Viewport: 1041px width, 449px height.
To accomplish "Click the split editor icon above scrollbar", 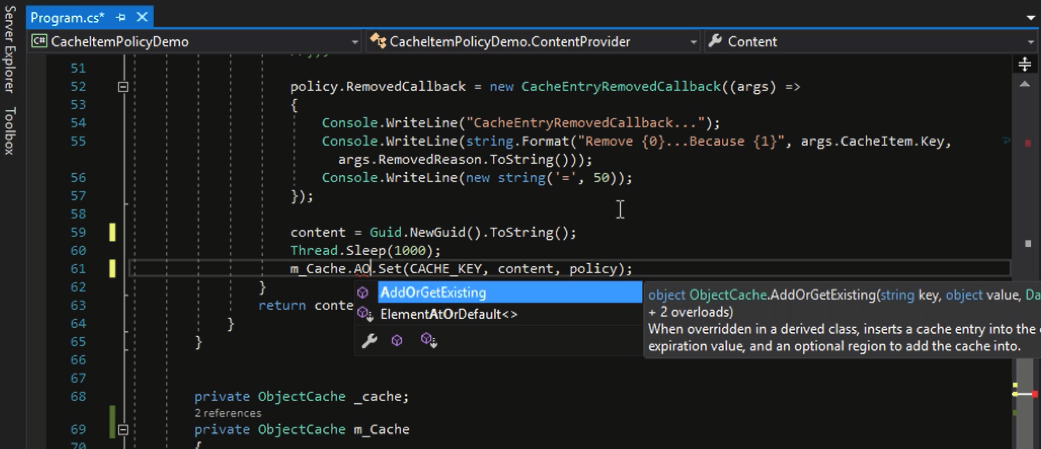I will pos(1024,64).
